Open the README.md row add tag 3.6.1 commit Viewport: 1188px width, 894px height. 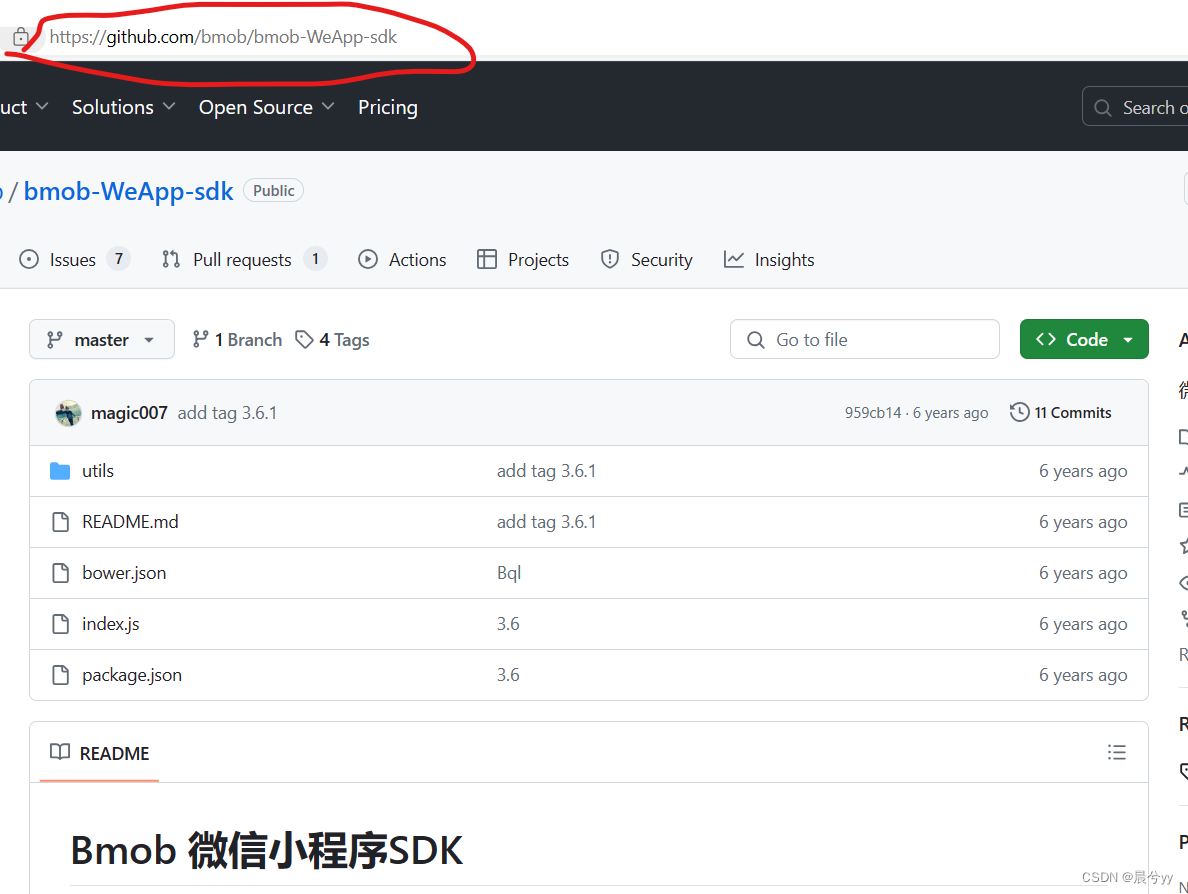click(x=546, y=522)
